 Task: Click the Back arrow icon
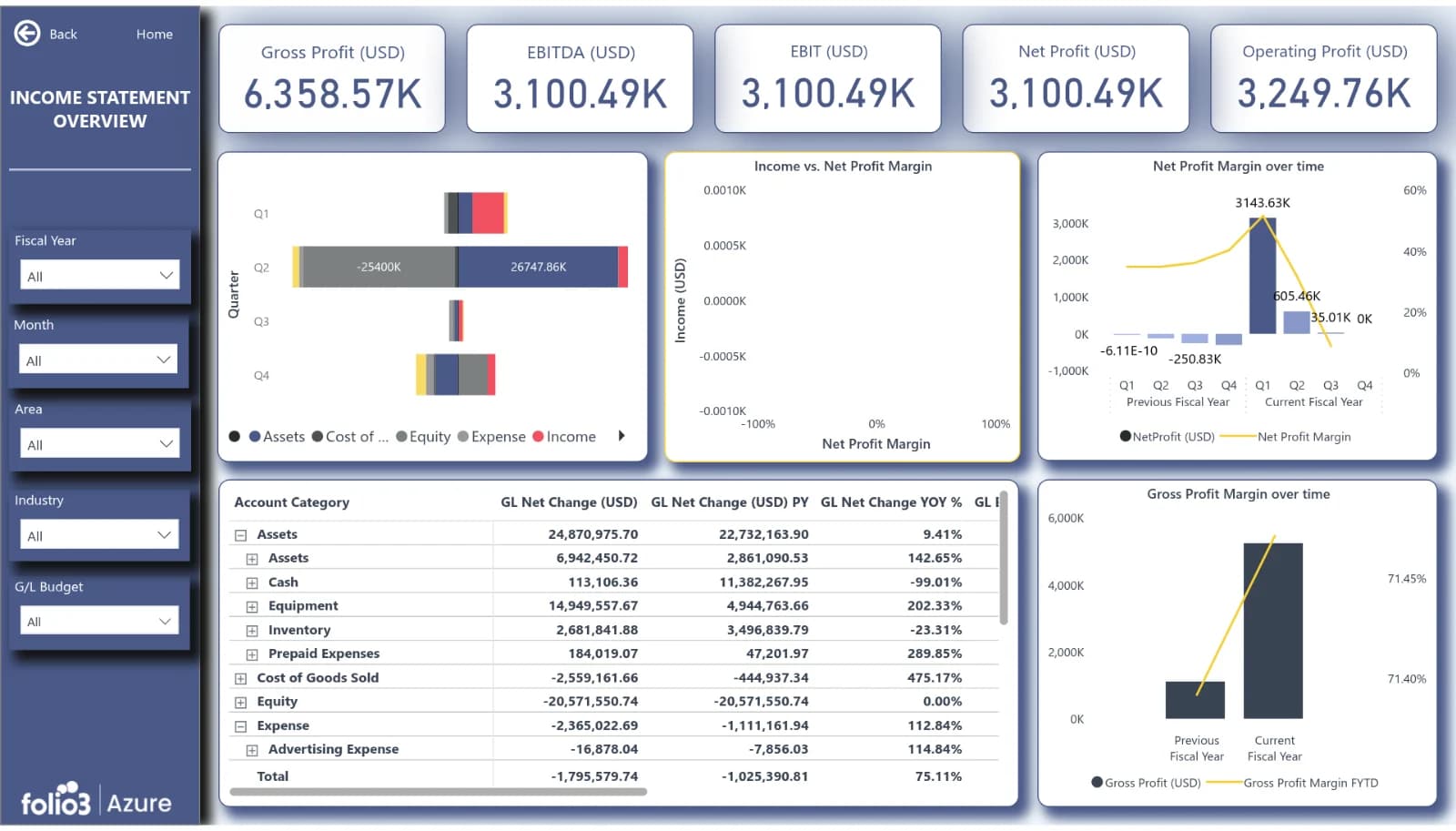[x=27, y=34]
